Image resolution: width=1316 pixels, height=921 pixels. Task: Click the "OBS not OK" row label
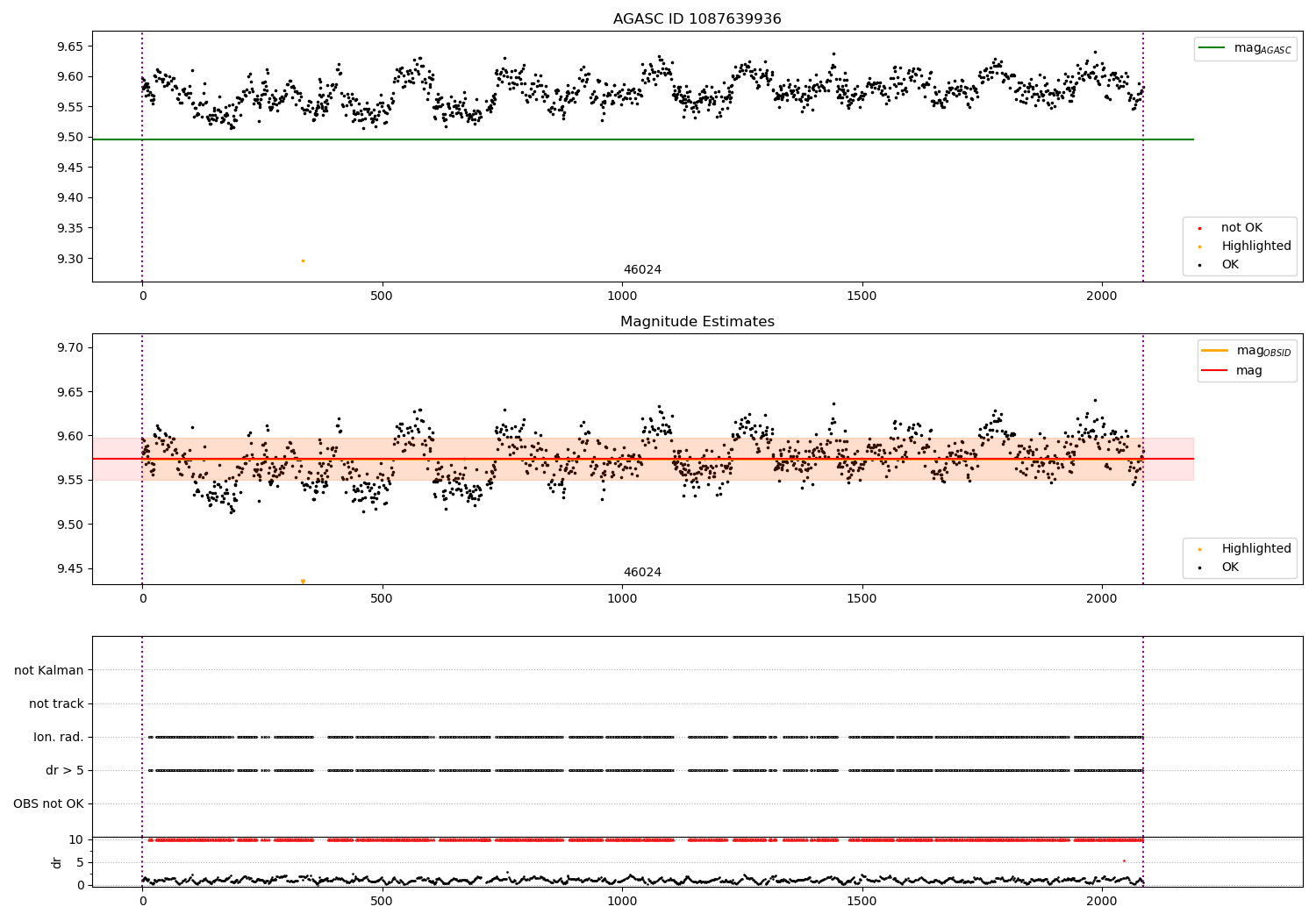48,804
